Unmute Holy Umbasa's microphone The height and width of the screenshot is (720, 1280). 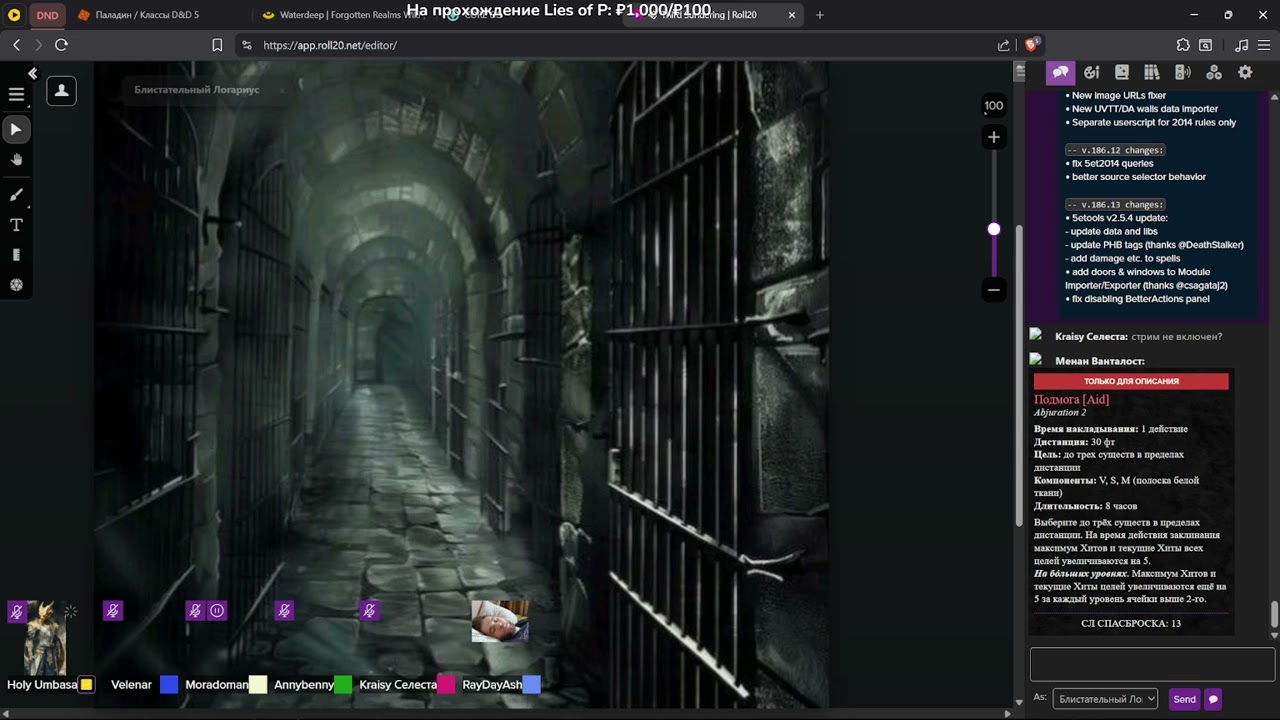point(17,611)
